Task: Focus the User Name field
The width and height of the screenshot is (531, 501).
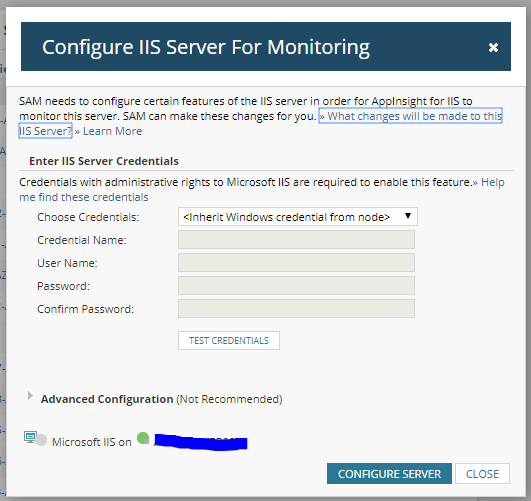Action: click(x=296, y=263)
